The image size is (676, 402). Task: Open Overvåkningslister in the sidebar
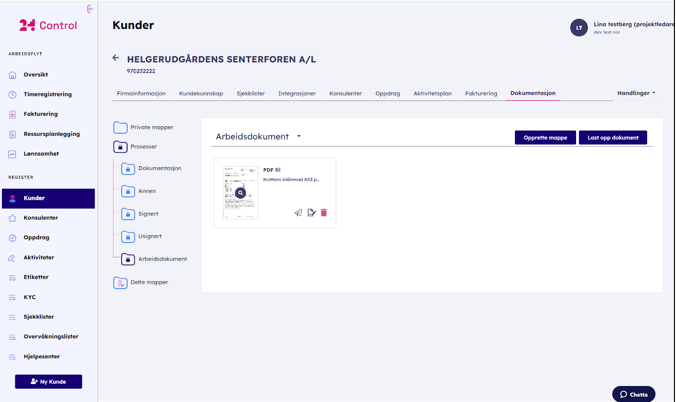click(x=51, y=337)
